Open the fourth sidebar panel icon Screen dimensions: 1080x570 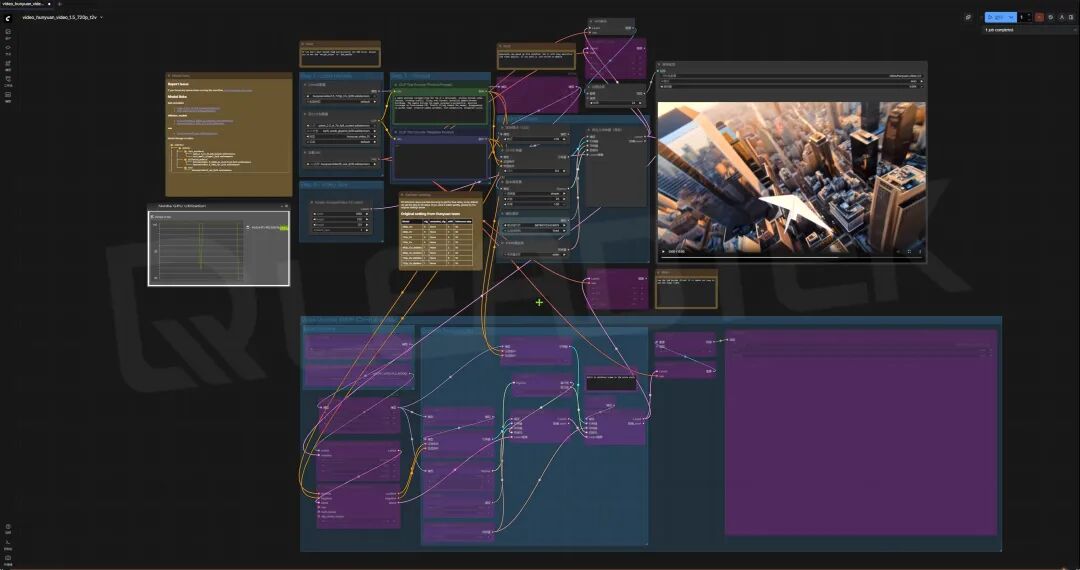8,79
